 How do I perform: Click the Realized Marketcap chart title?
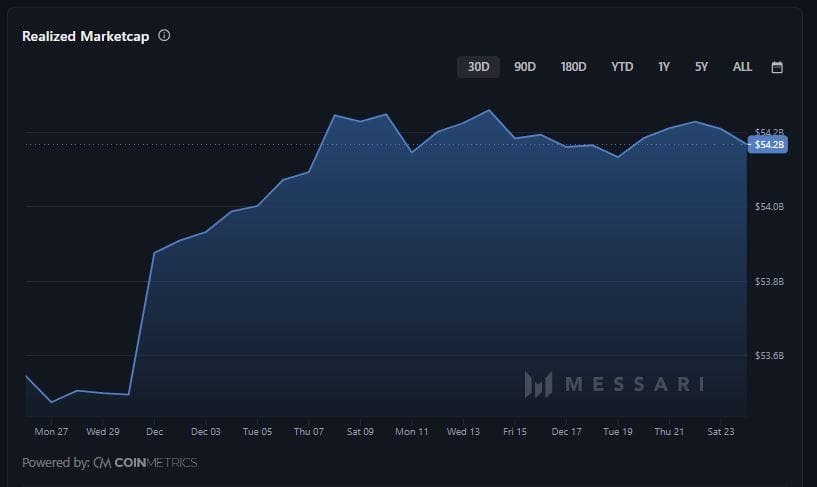pos(86,36)
